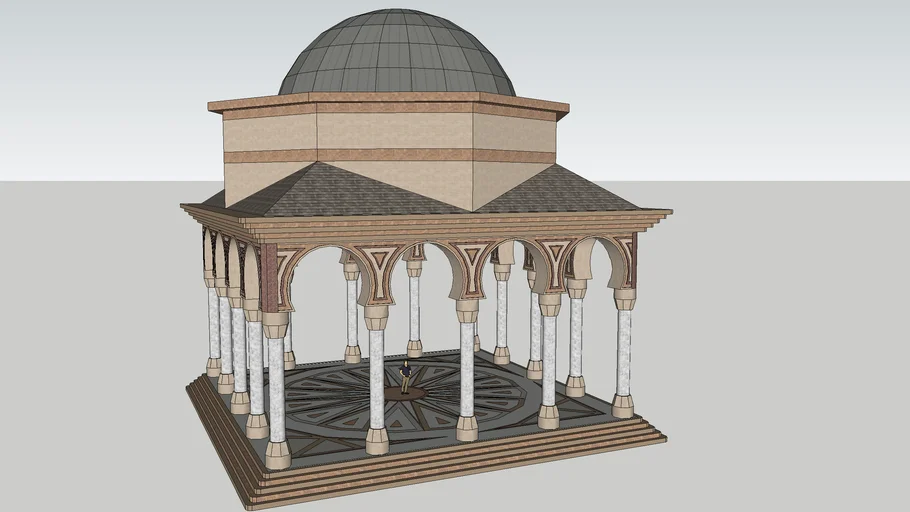The image size is (910, 512).
Task: Click the gray dome on top
Action: click(x=397, y=55)
